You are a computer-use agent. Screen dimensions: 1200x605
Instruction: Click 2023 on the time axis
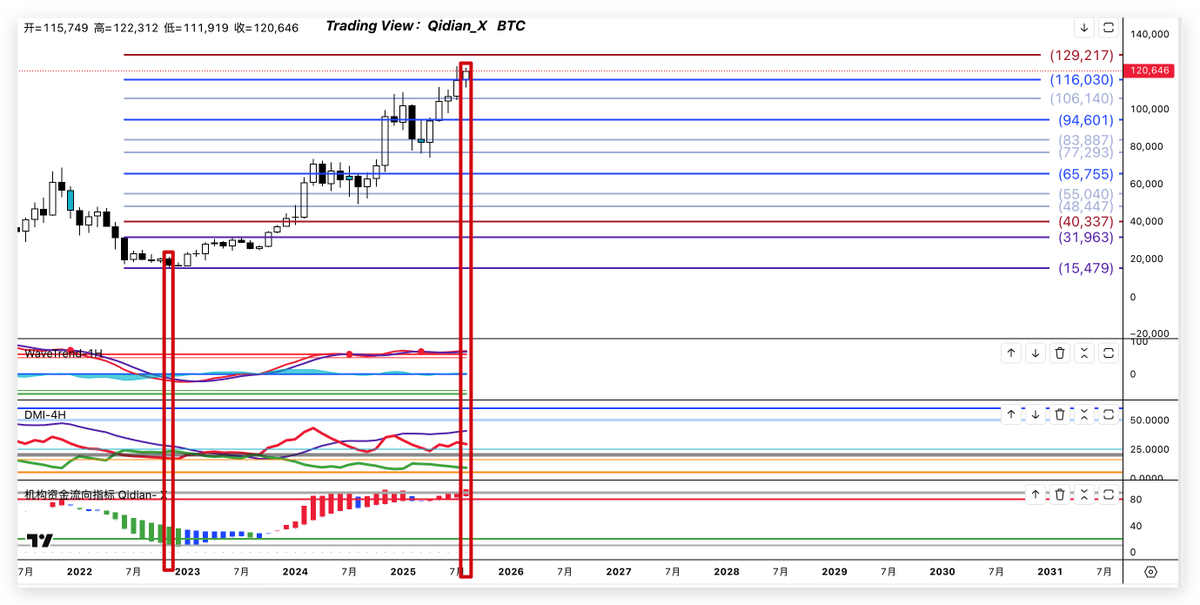click(x=187, y=572)
